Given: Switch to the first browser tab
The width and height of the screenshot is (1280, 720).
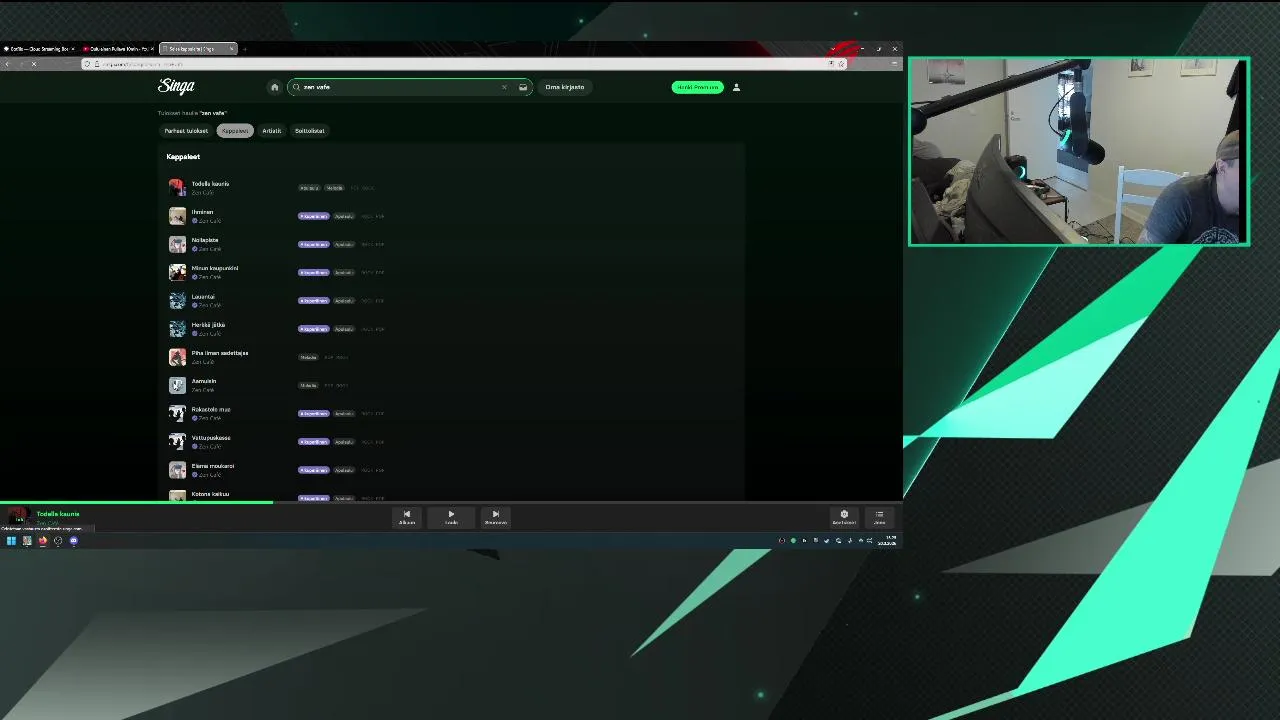Looking at the screenshot, I should [x=40, y=49].
